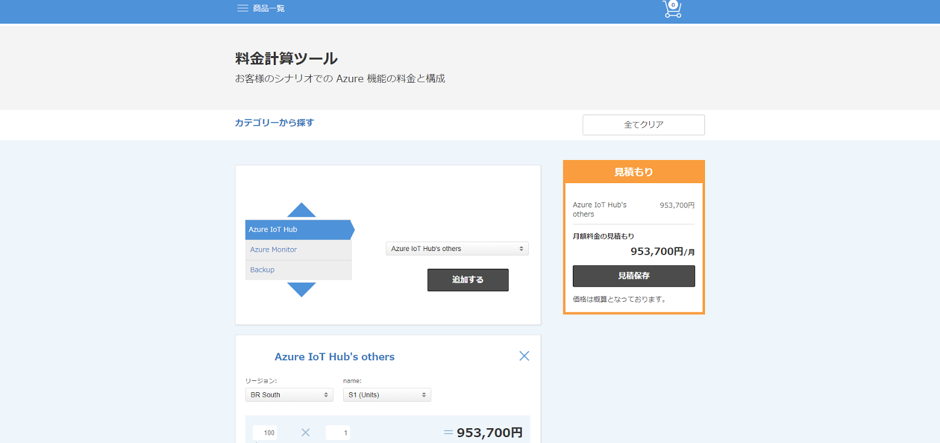Open the 商品一覧 product list menu
Viewport: 940px width, 443px height.
(x=269, y=8)
